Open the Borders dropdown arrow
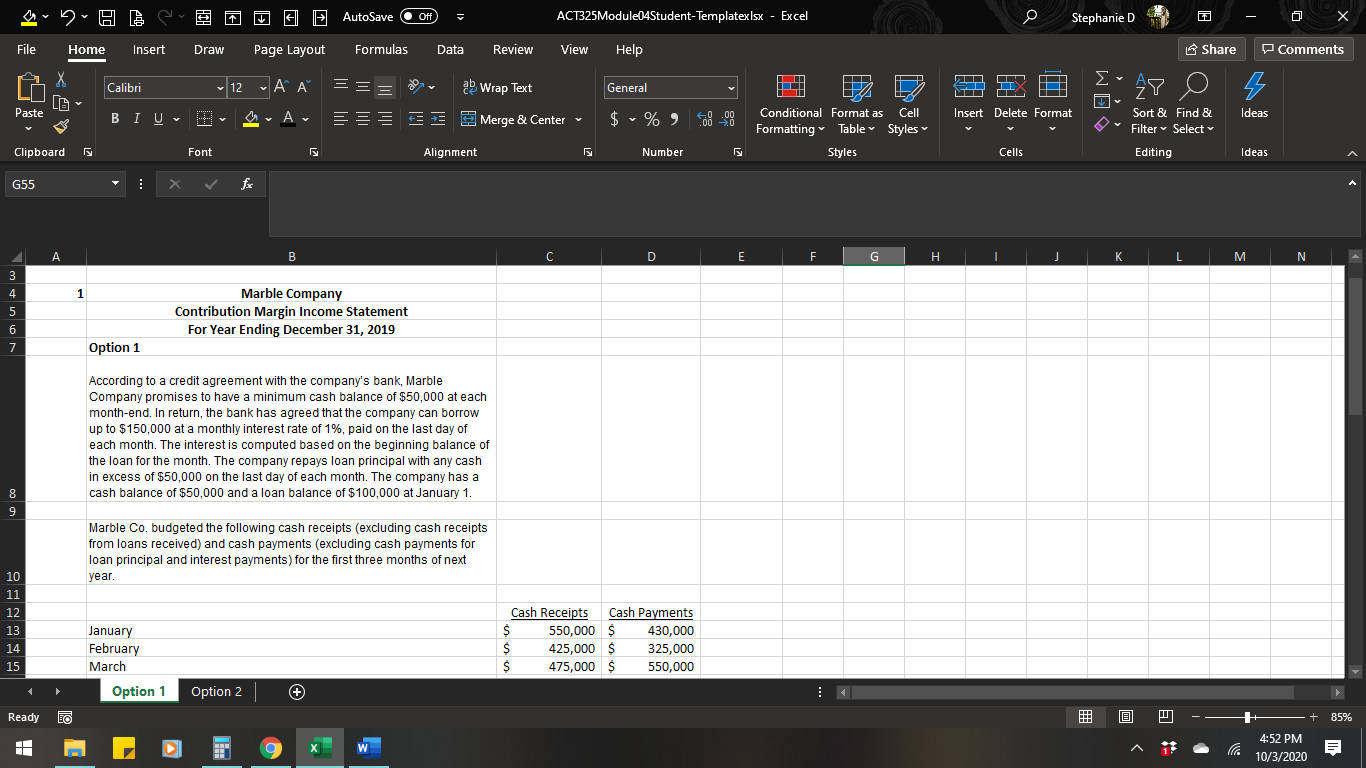Image resolution: width=1366 pixels, height=768 pixels. click(221, 119)
